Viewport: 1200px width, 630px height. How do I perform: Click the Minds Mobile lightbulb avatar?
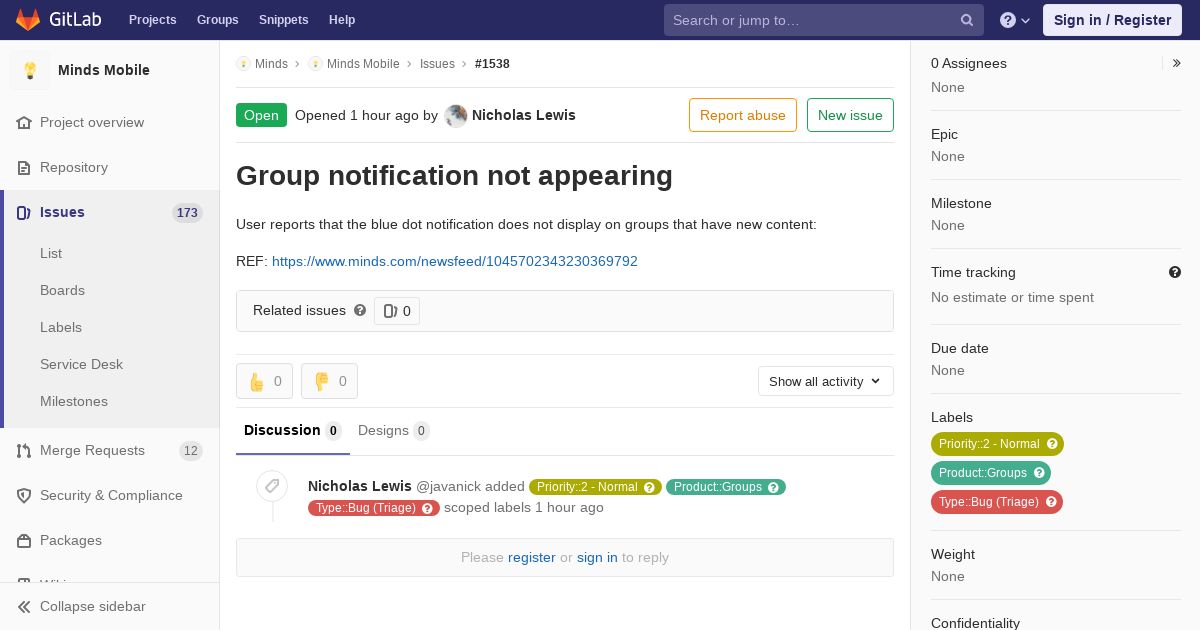tap(30, 70)
